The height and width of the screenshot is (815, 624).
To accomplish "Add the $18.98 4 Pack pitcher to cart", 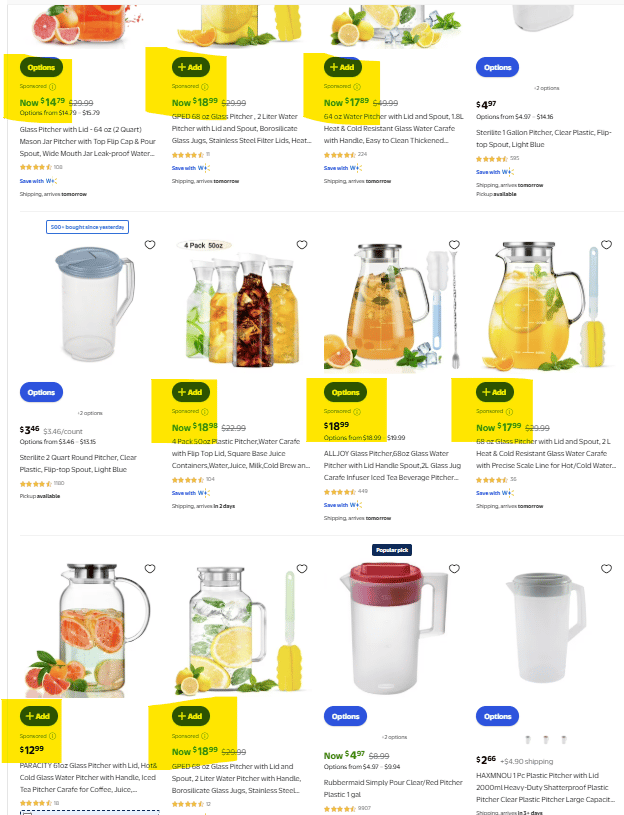I will [x=191, y=392].
